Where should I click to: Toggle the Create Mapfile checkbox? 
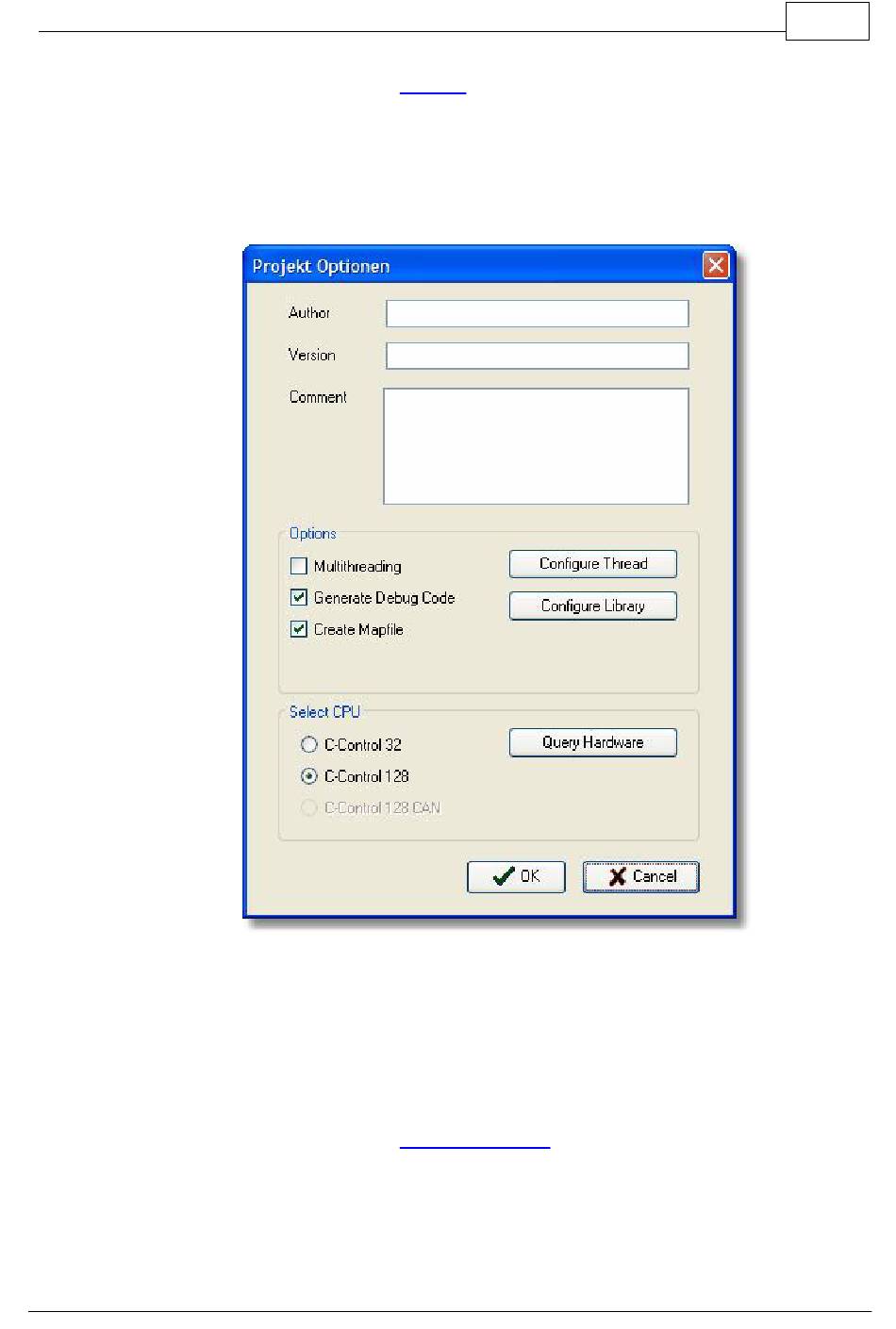pos(299,629)
